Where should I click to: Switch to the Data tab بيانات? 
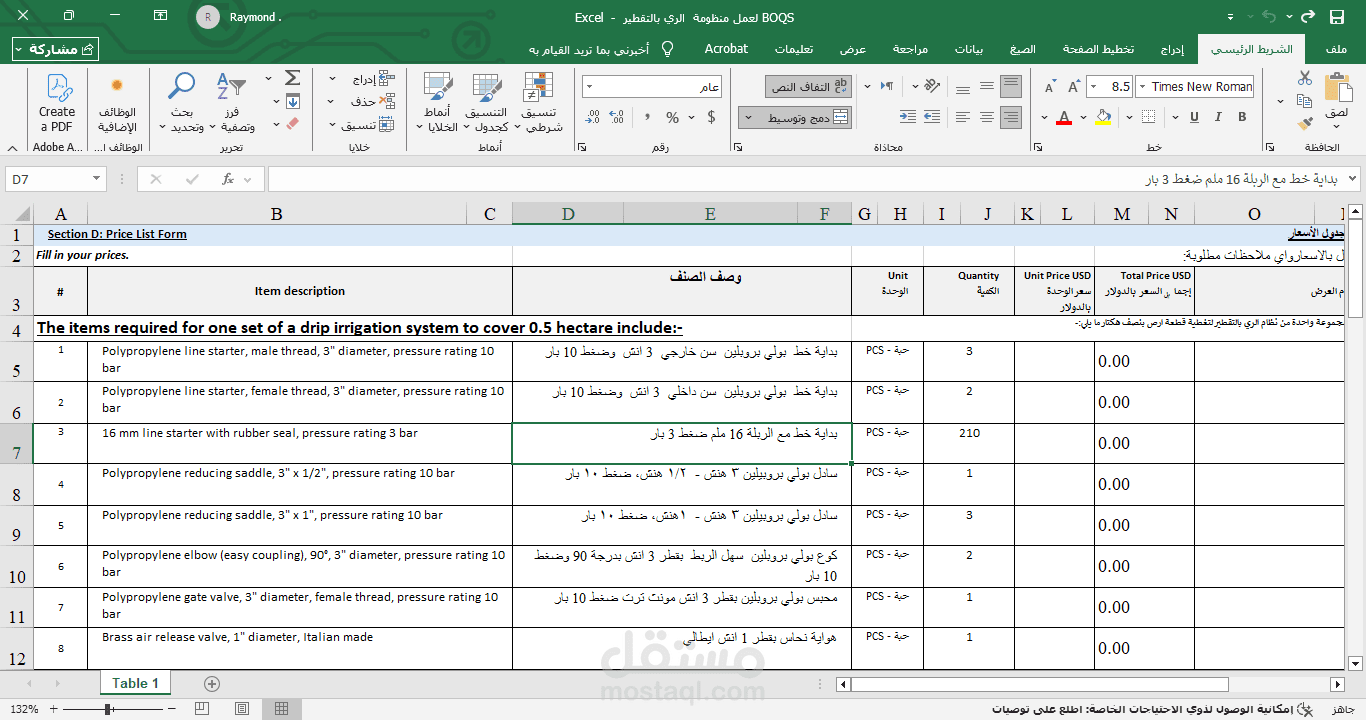tap(968, 49)
